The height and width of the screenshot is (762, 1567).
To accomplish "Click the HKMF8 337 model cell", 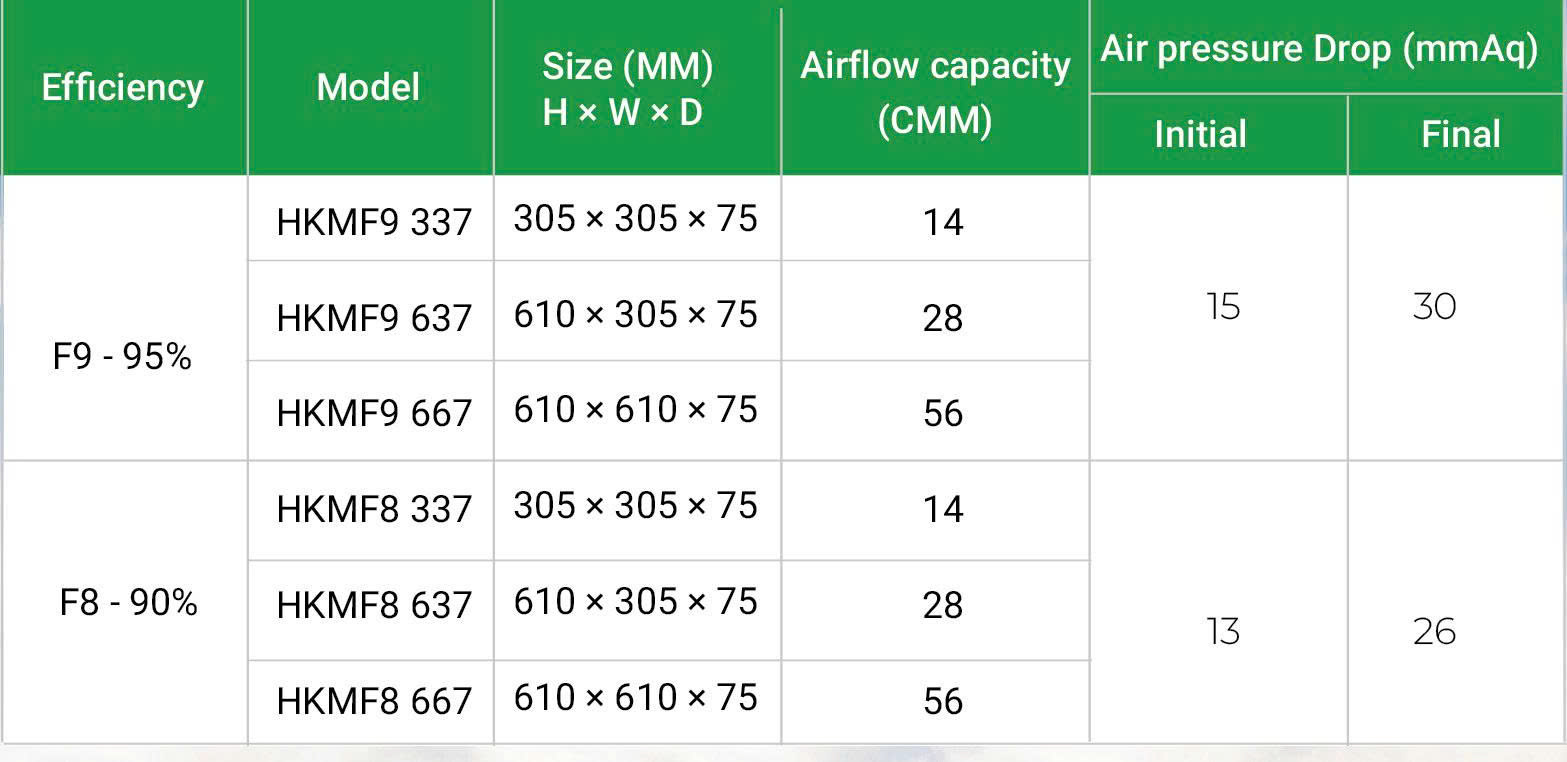I will pos(373,509).
